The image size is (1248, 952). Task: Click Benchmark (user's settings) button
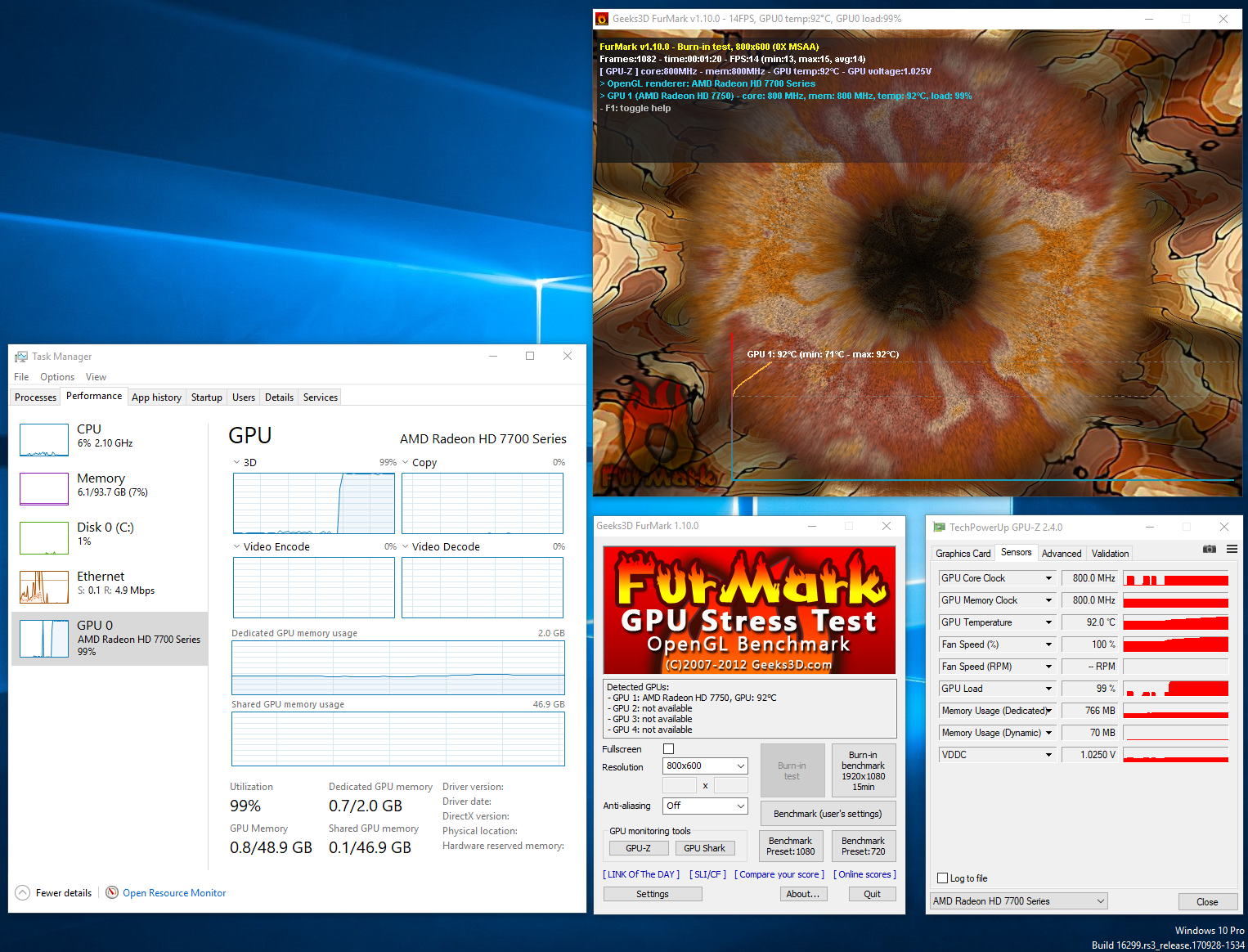(828, 814)
